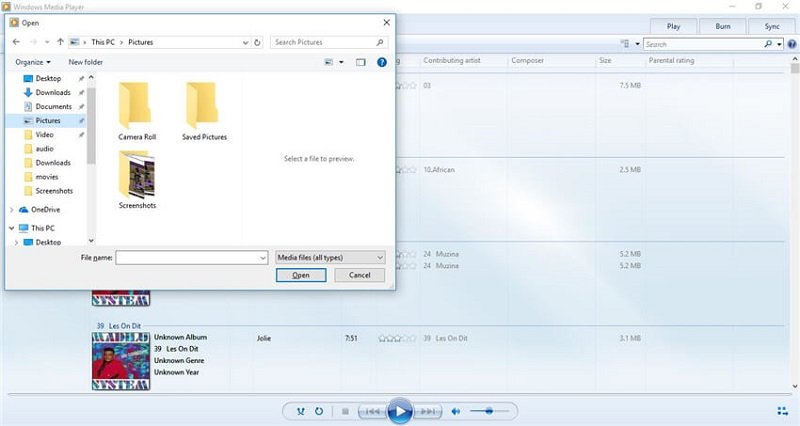Toggle shuffle in Media Player
This screenshot has height=426, width=800.
coord(301,411)
